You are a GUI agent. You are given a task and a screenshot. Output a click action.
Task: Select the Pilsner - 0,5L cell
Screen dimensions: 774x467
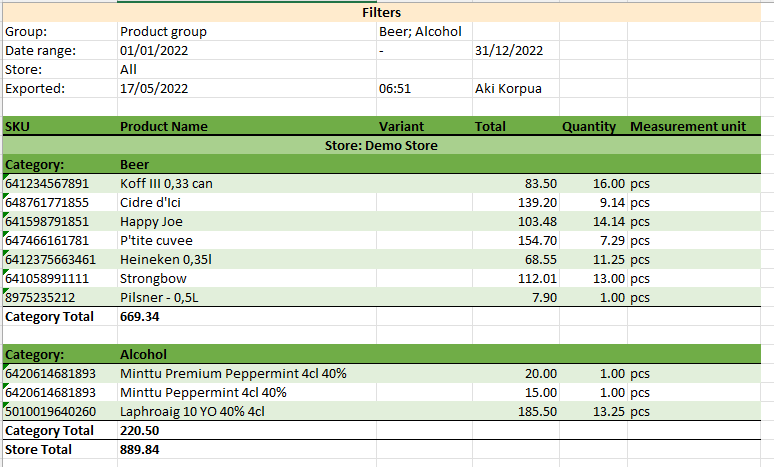[160, 298]
